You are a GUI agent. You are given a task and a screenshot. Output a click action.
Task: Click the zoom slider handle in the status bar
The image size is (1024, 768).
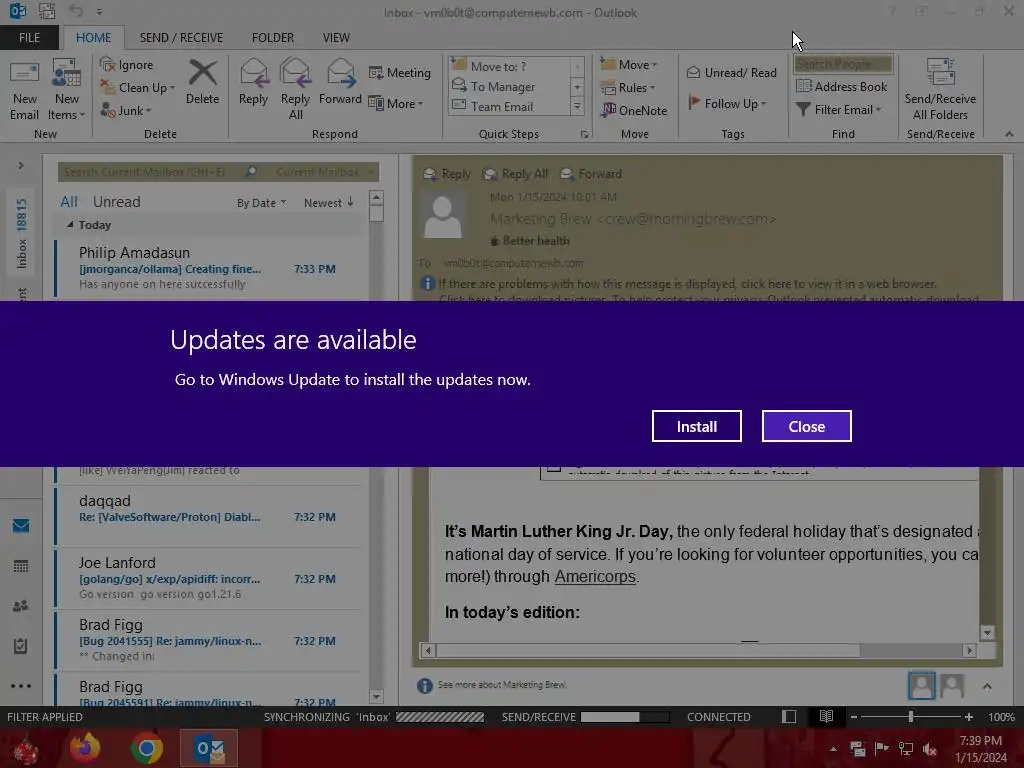click(x=910, y=717)
